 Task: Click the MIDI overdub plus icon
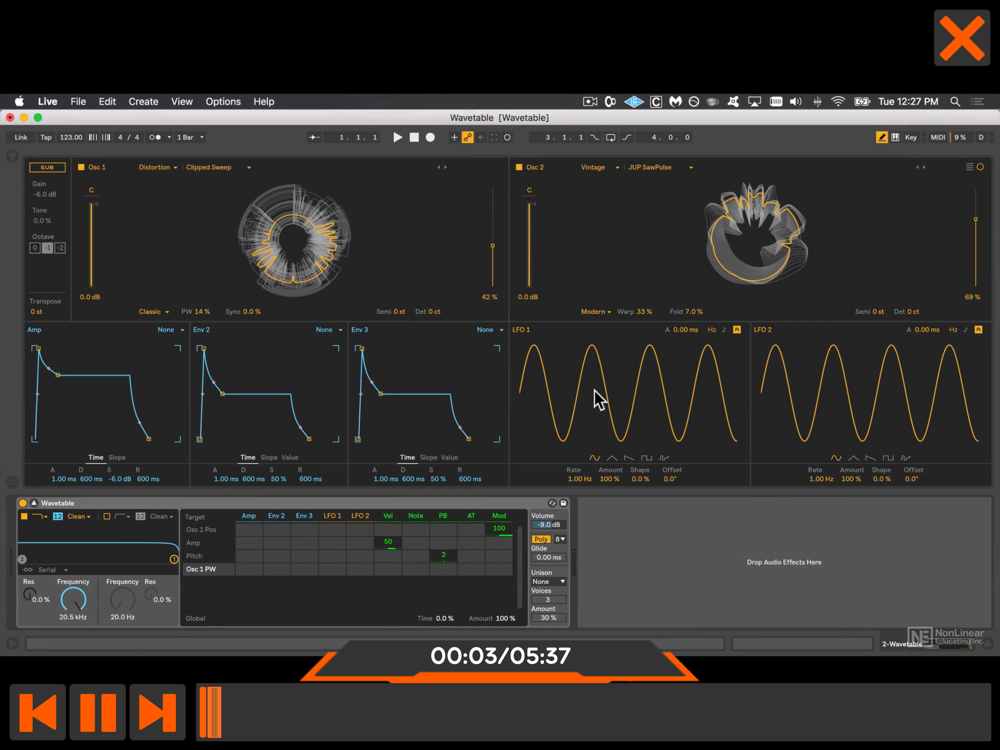pyautogui.click(x=454, y=137)
